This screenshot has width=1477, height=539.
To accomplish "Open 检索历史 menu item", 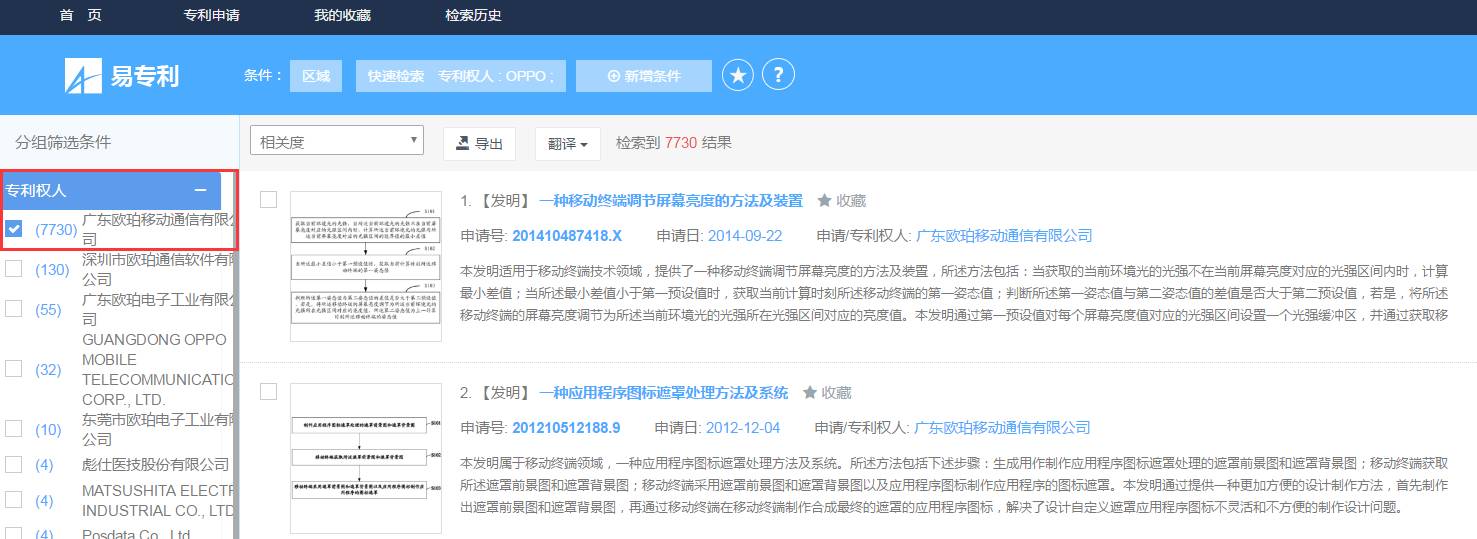I will [473, 16].
